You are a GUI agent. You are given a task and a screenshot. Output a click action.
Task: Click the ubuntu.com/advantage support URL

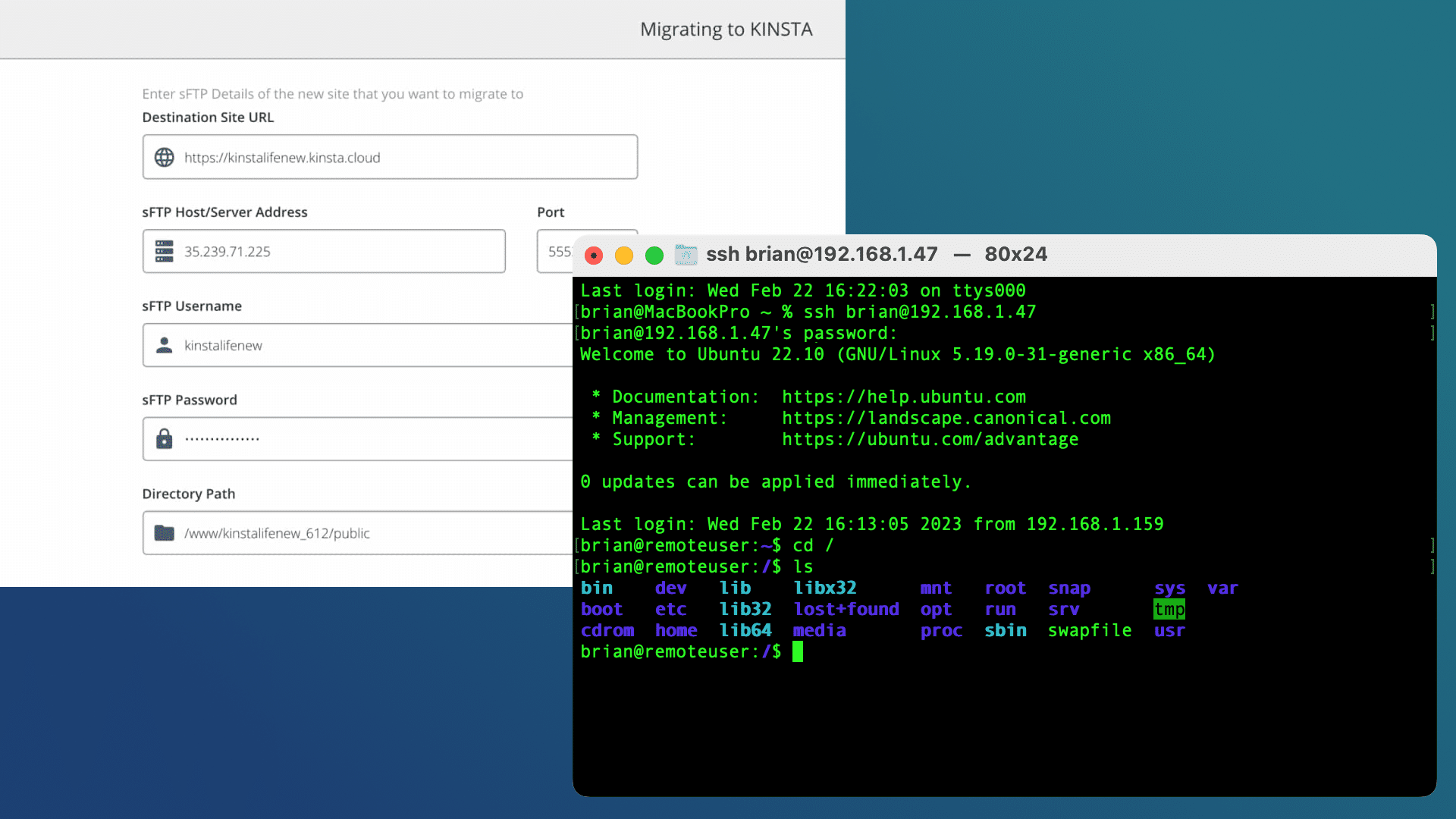(930, 439)
